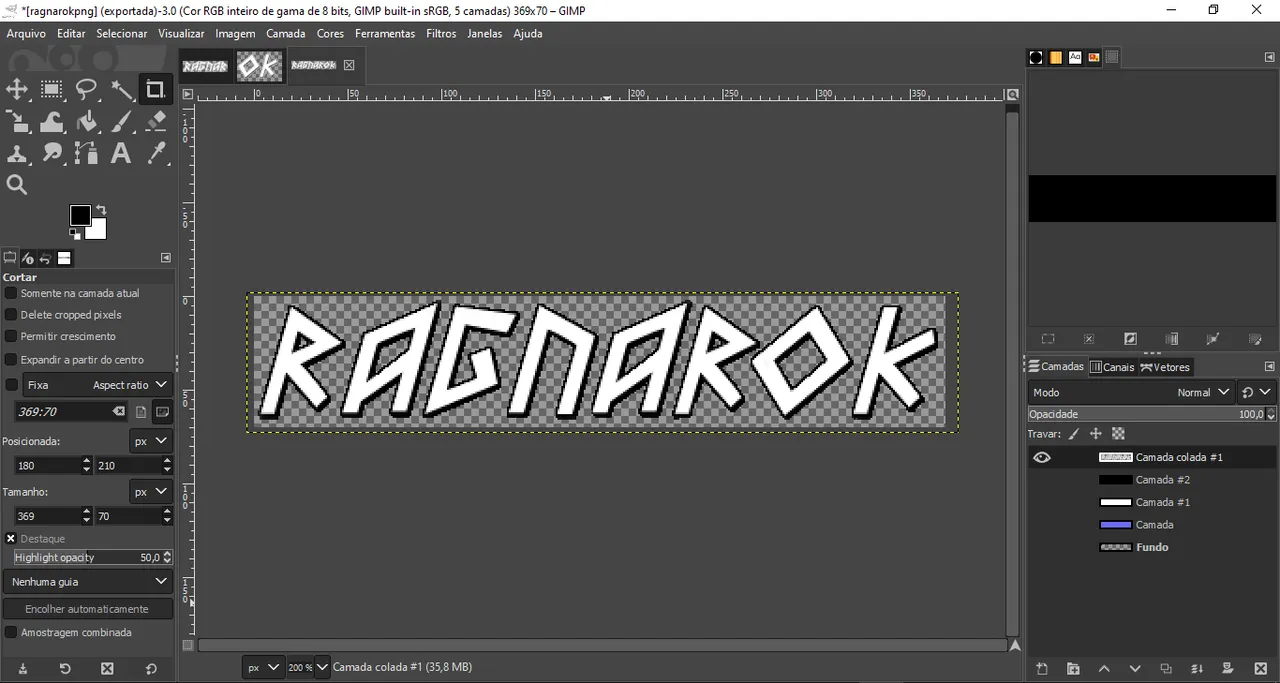Toggle 'Permitir crescimento' checkbox

(x=11, y=337)
